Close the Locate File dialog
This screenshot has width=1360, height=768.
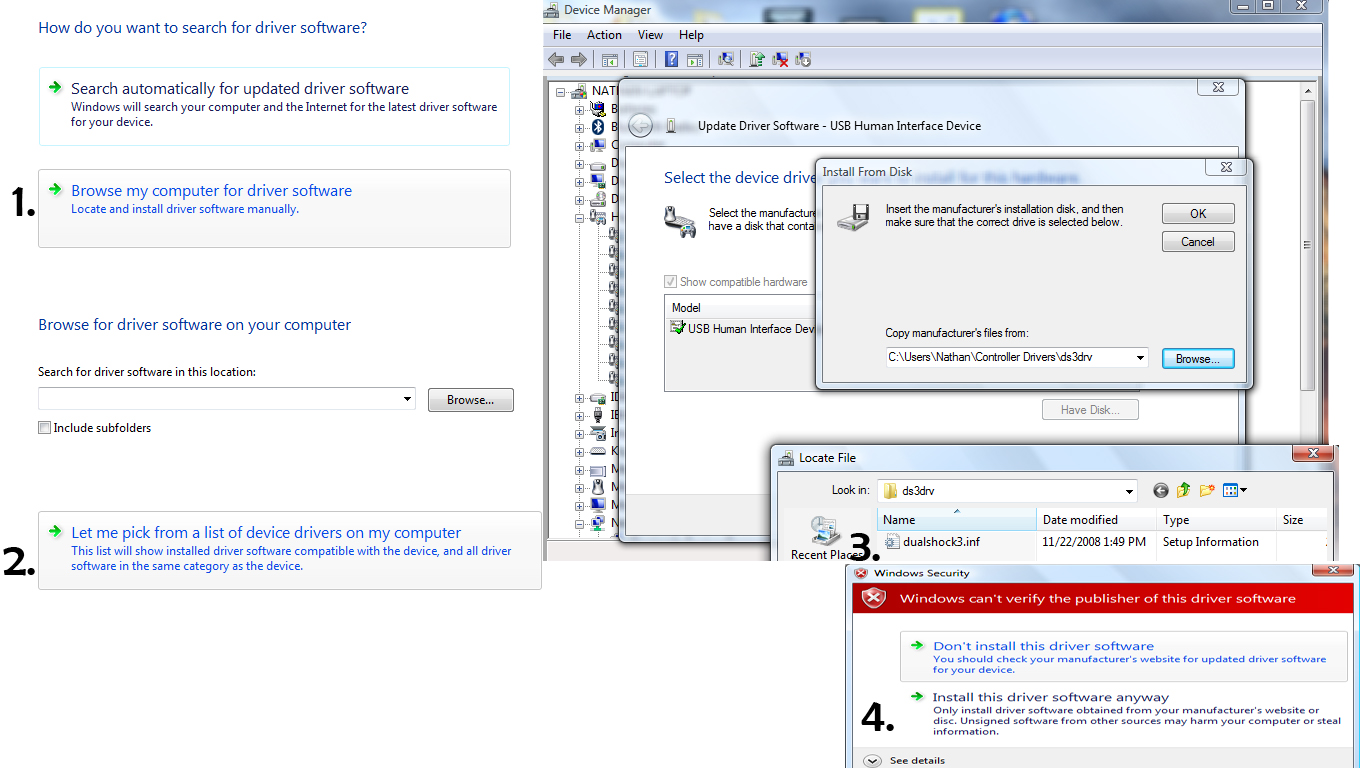coord(1313,454)
